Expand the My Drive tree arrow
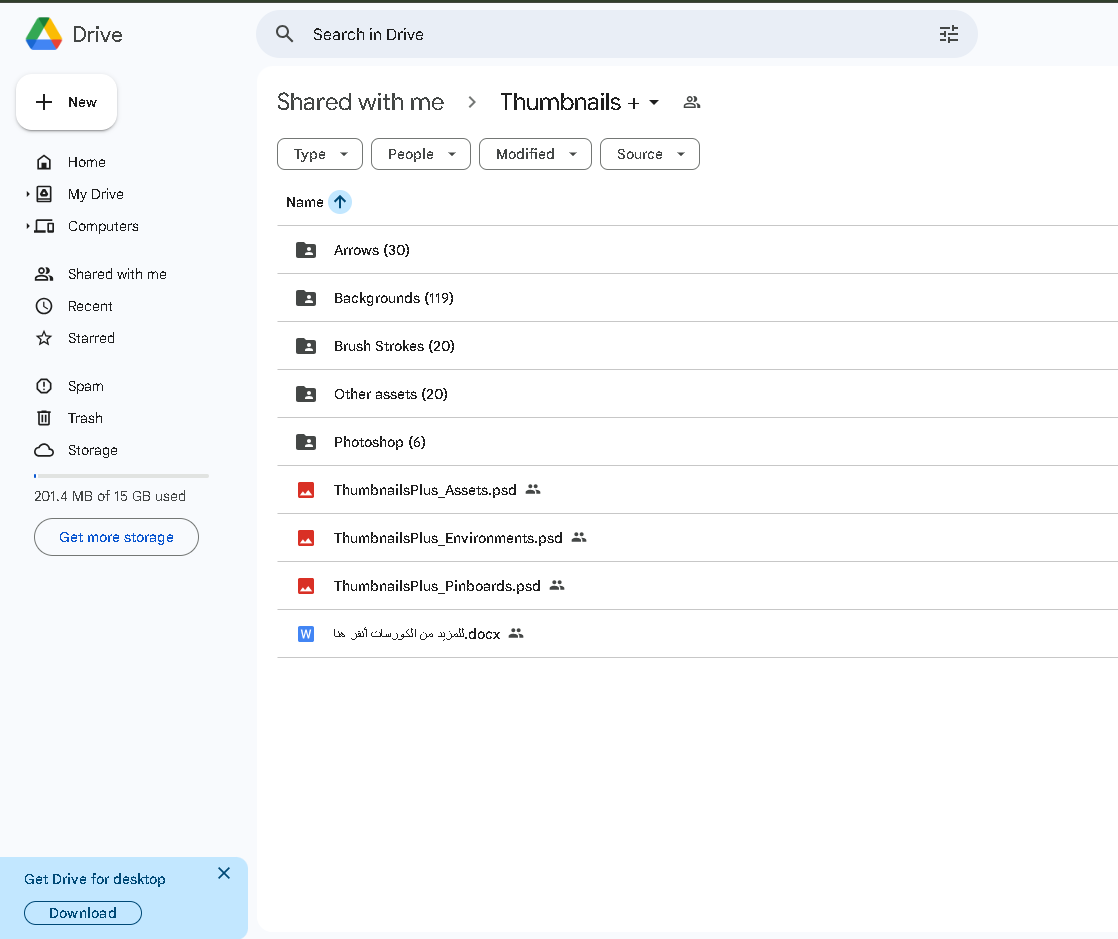1118x939 pixels. [28, 194]
